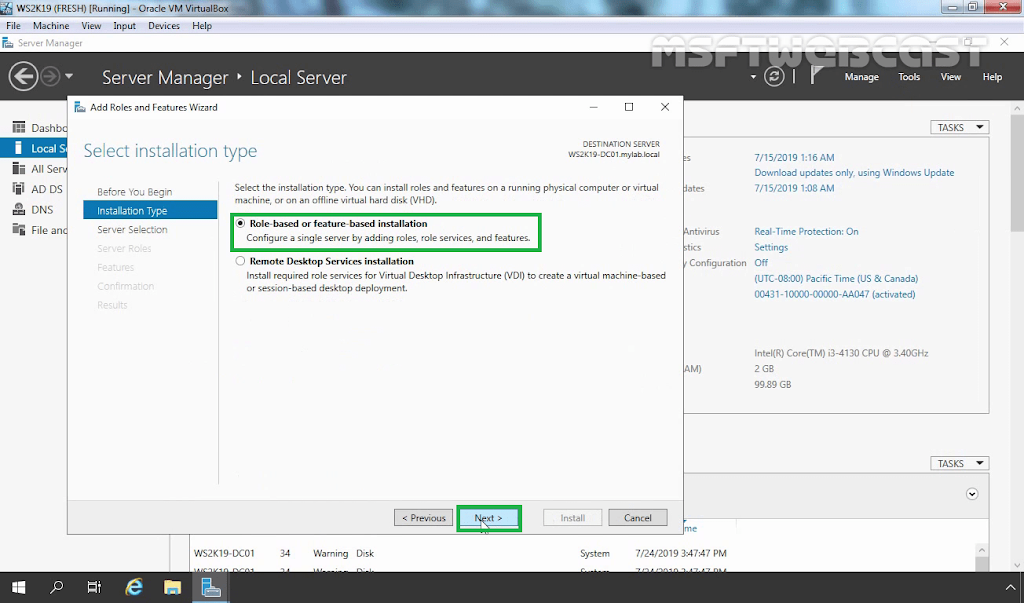Click the 7/15/2019 1:16 AM link

(794, 157)
